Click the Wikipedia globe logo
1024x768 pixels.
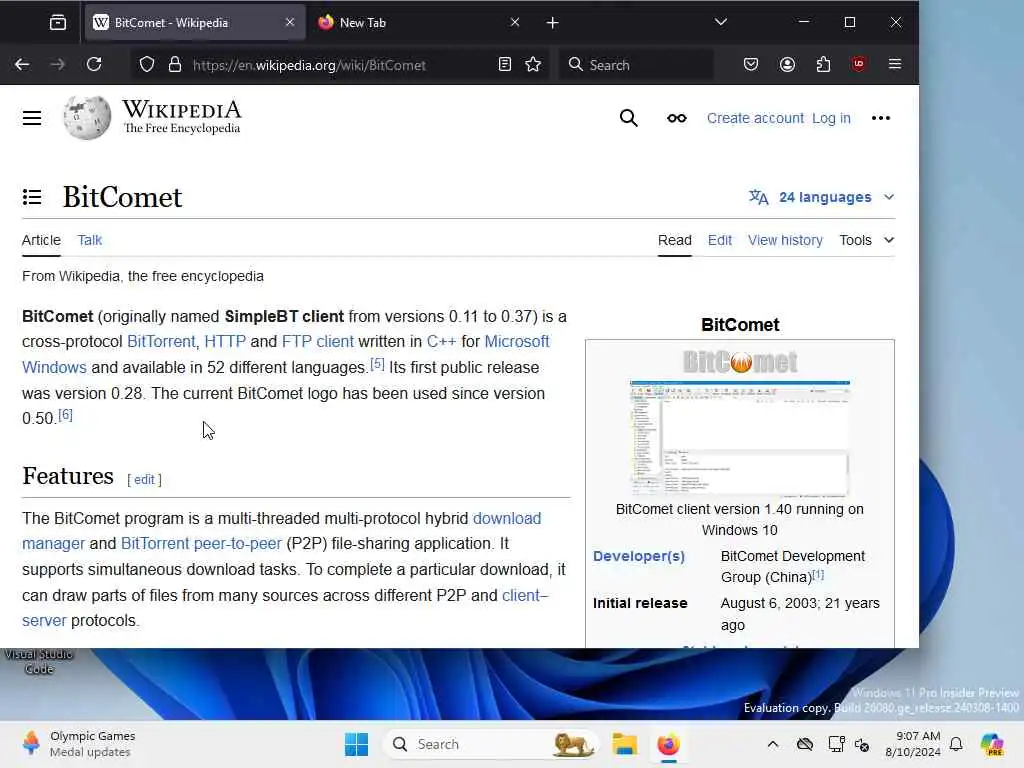pos(87,118)
